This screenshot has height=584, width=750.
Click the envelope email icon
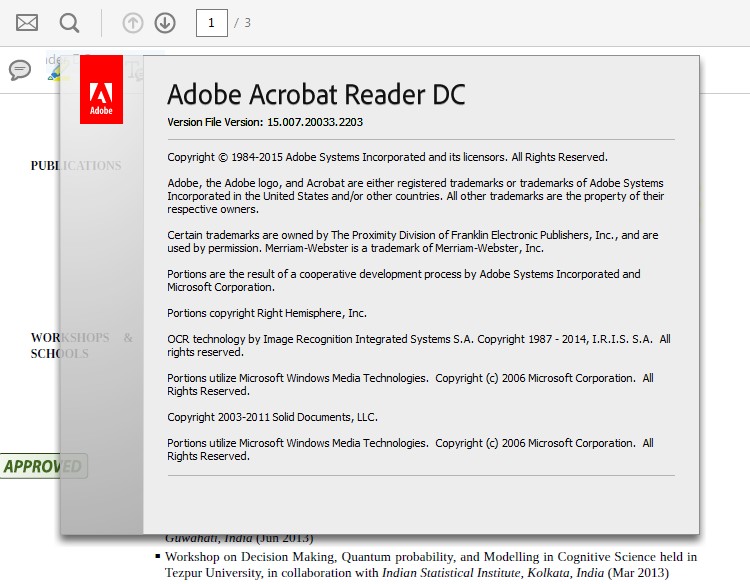click(27, 22)
